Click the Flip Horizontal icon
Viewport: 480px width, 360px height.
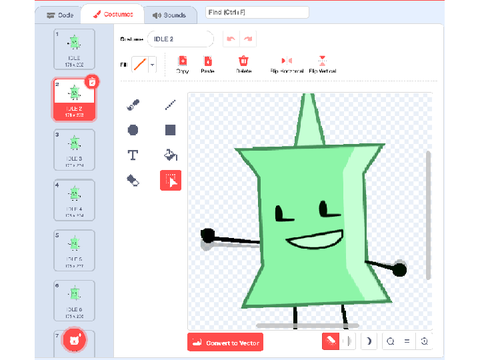pyautogui.click(x=287, y=61)
